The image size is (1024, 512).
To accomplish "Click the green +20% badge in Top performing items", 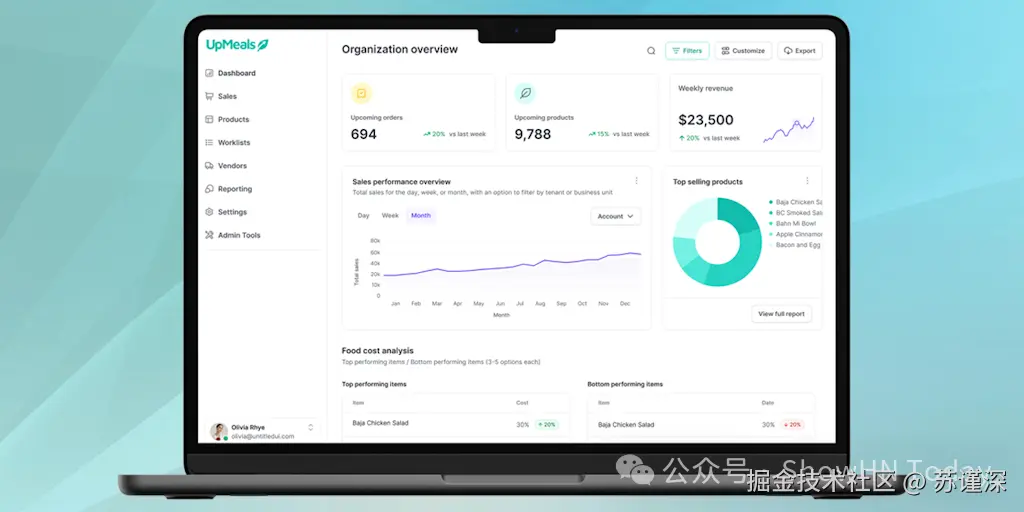I will (x=547, y=424).
